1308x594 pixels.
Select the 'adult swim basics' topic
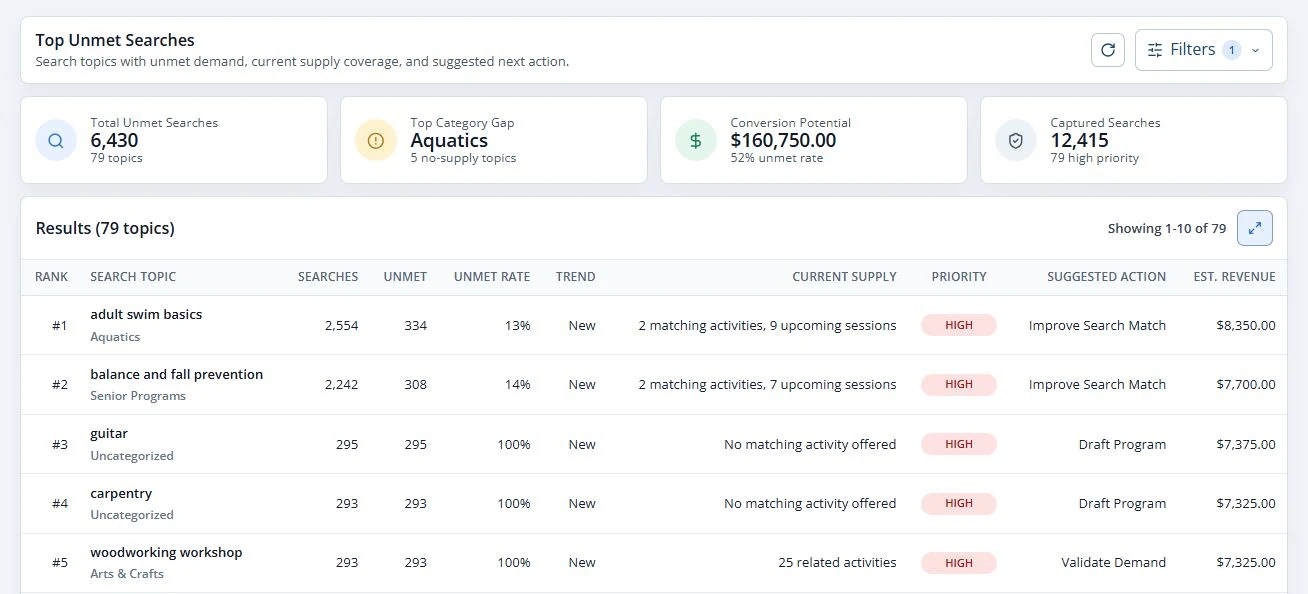pos(146,314)
